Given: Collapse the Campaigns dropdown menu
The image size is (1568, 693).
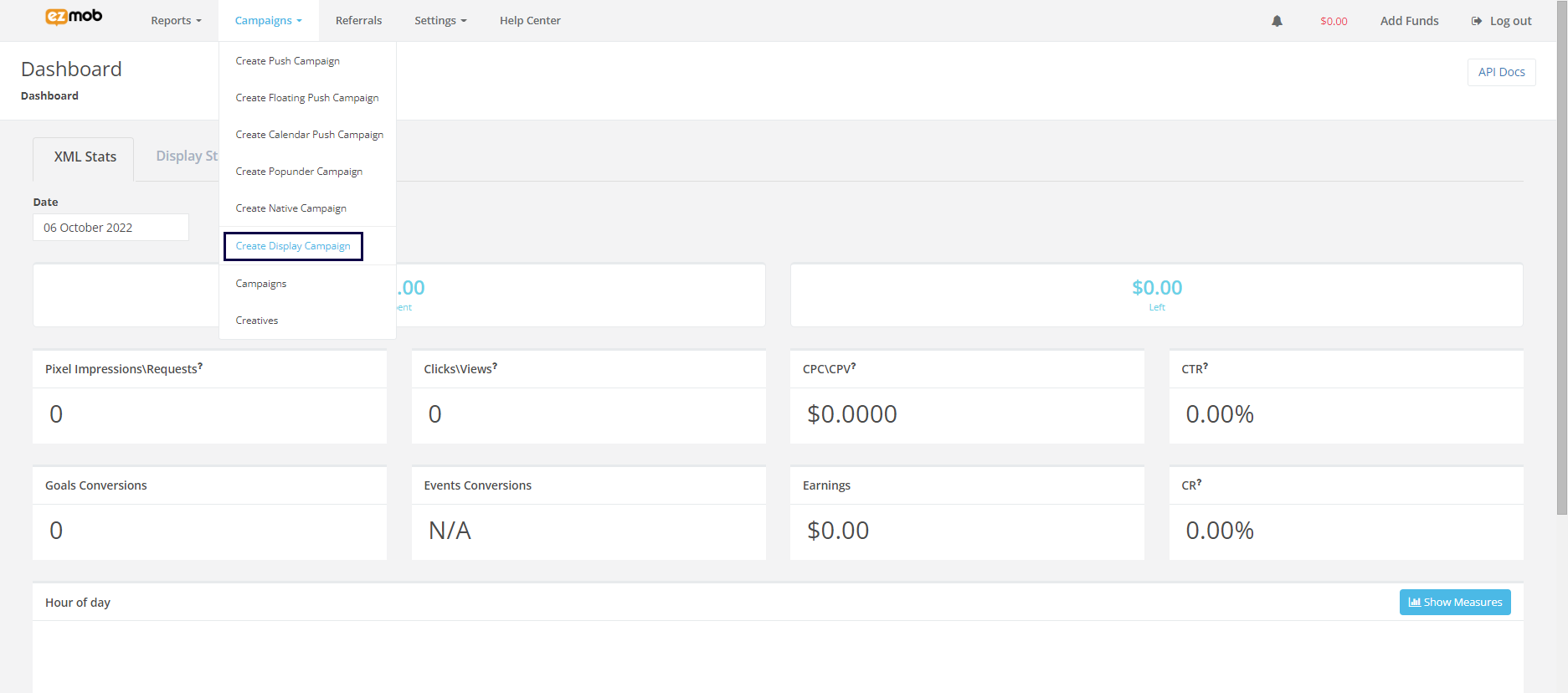Looking at the screenshot, I should coord(268,21).
